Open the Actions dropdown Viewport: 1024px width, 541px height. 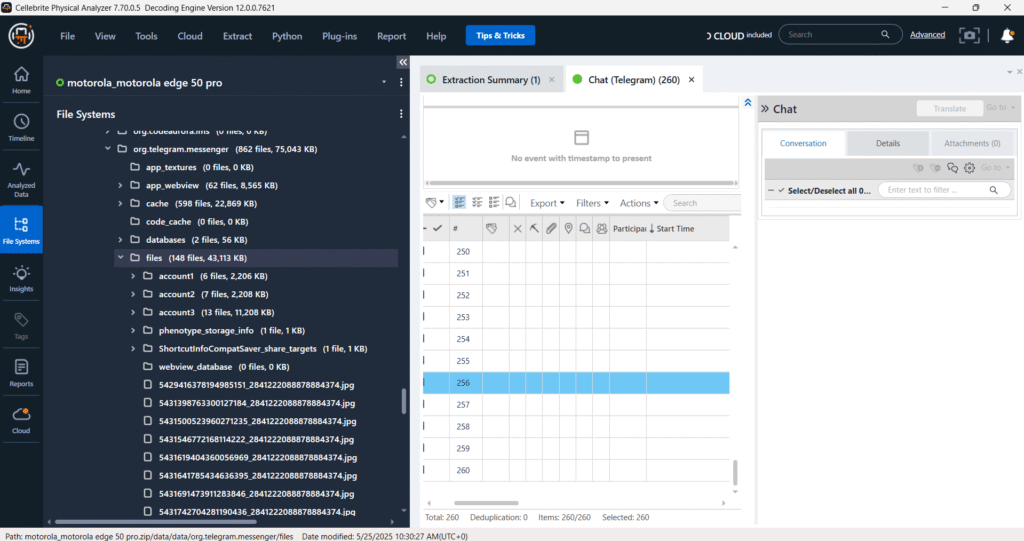(x=639, y=203)
